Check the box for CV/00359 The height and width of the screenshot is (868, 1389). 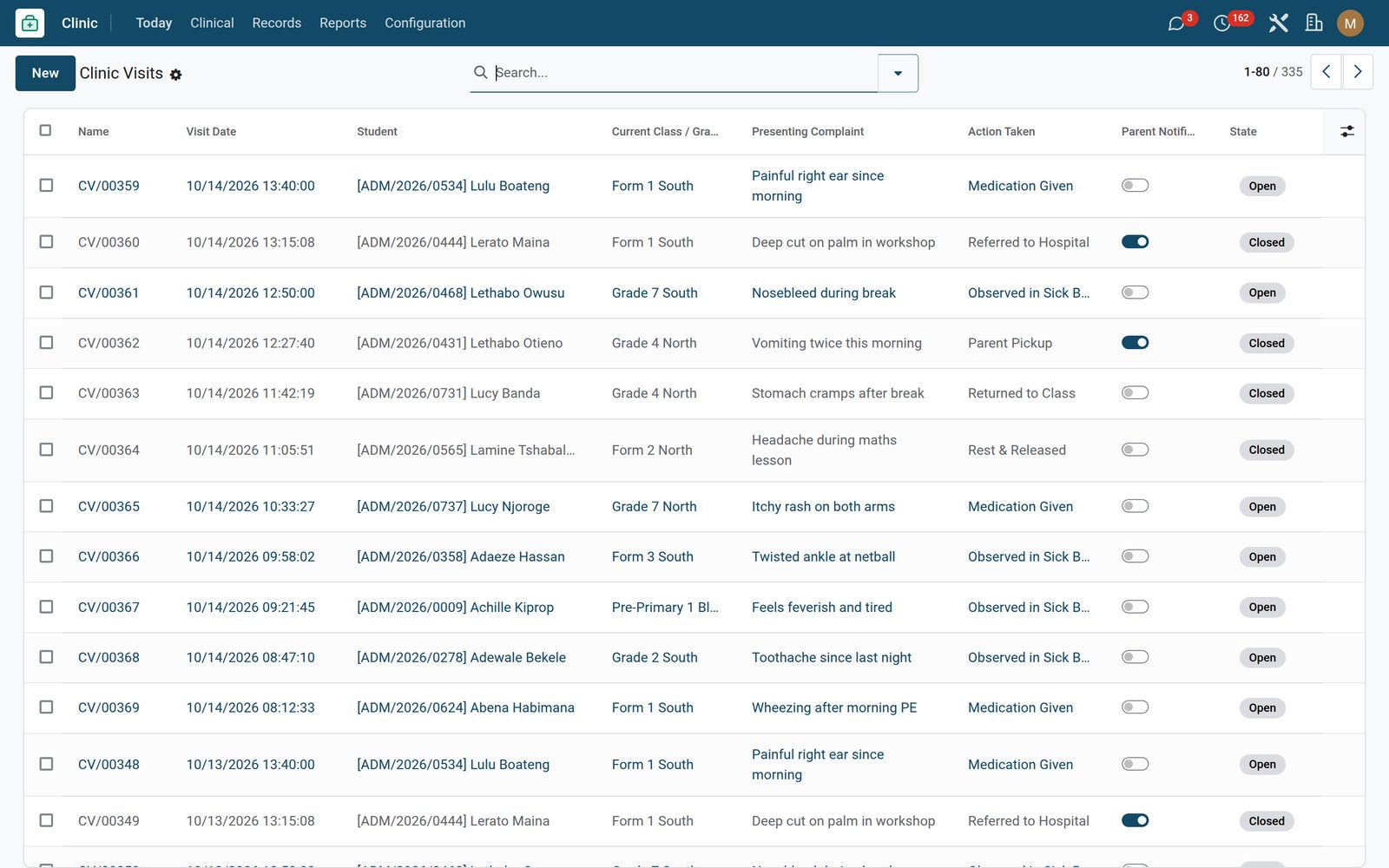point(46,185)
